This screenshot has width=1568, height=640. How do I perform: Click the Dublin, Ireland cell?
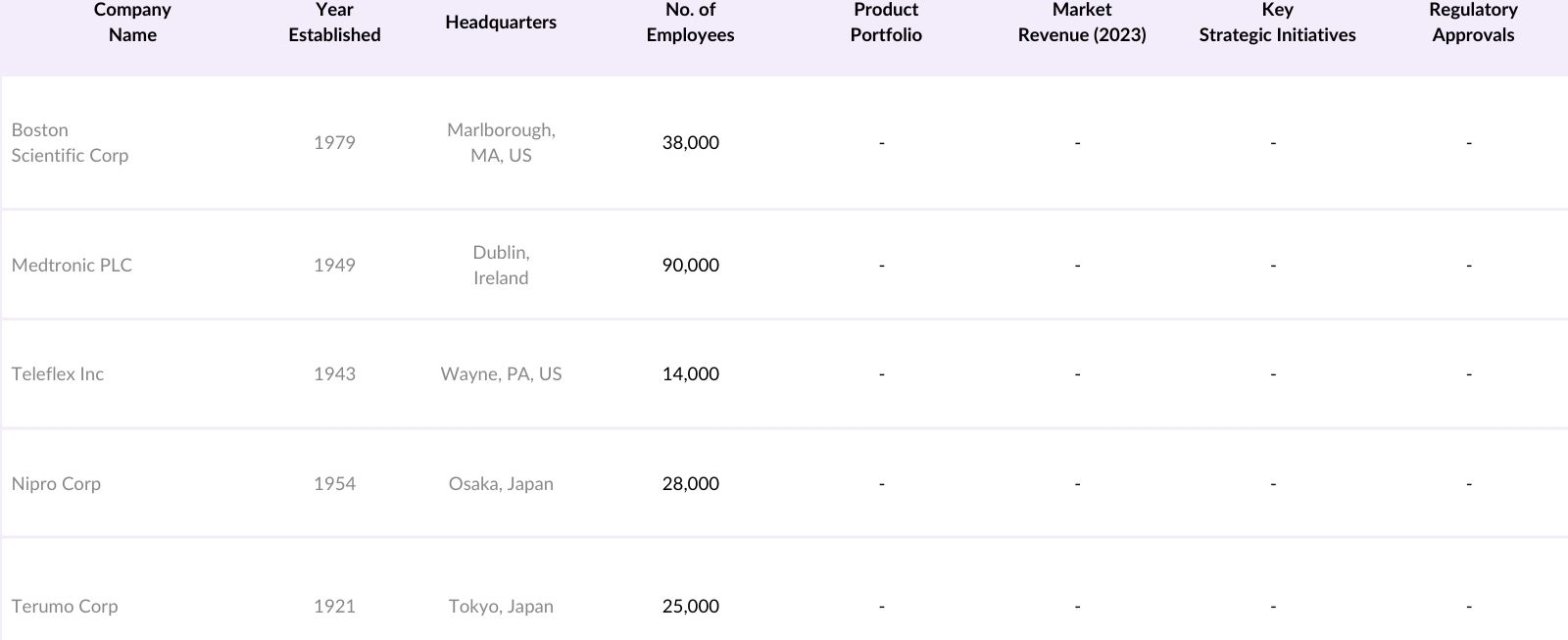click(x=501, y=265)
